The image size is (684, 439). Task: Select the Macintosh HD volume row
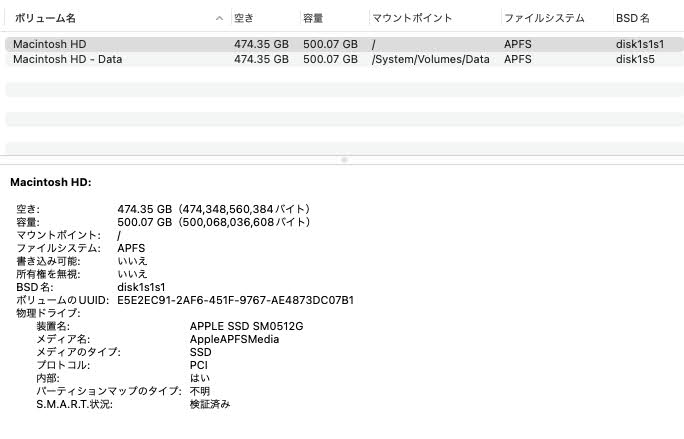pos(50,44)
